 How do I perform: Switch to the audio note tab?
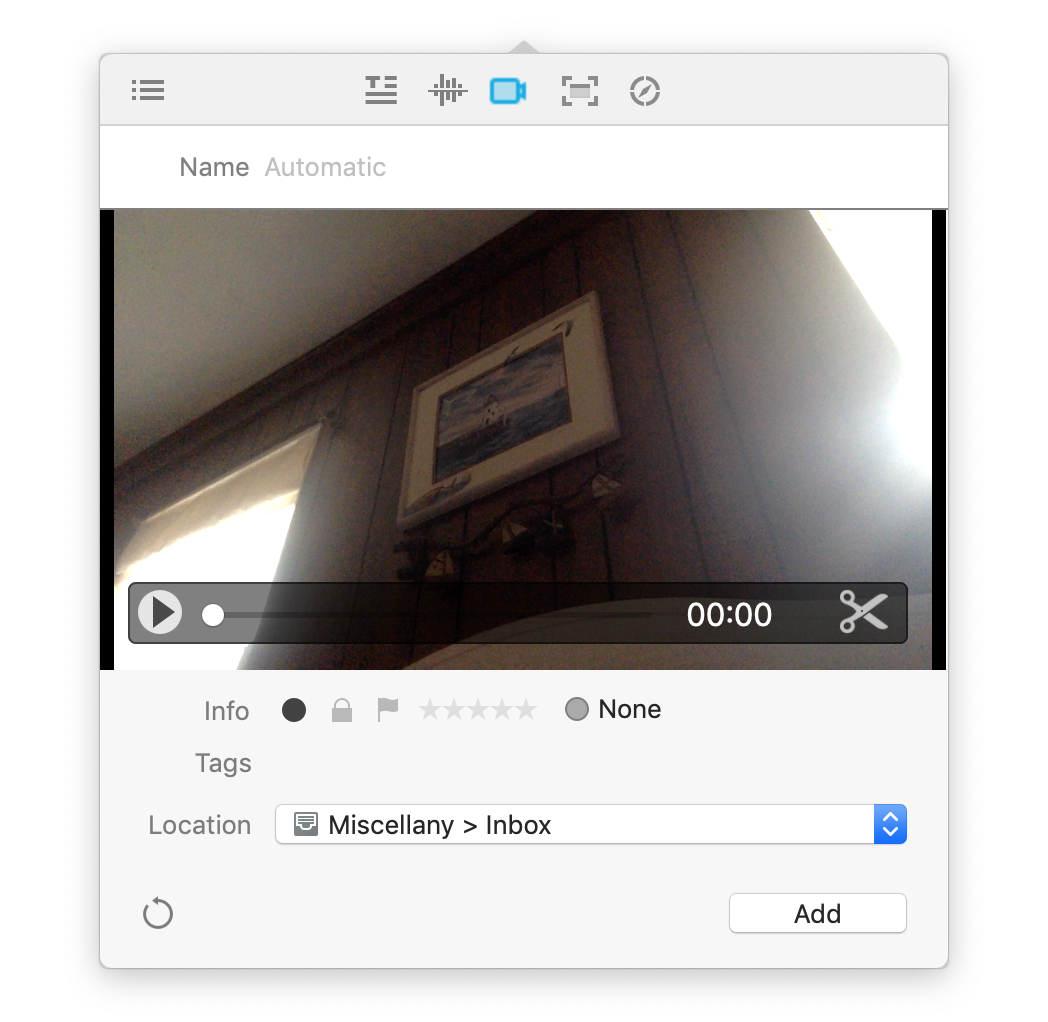(447, 91)
